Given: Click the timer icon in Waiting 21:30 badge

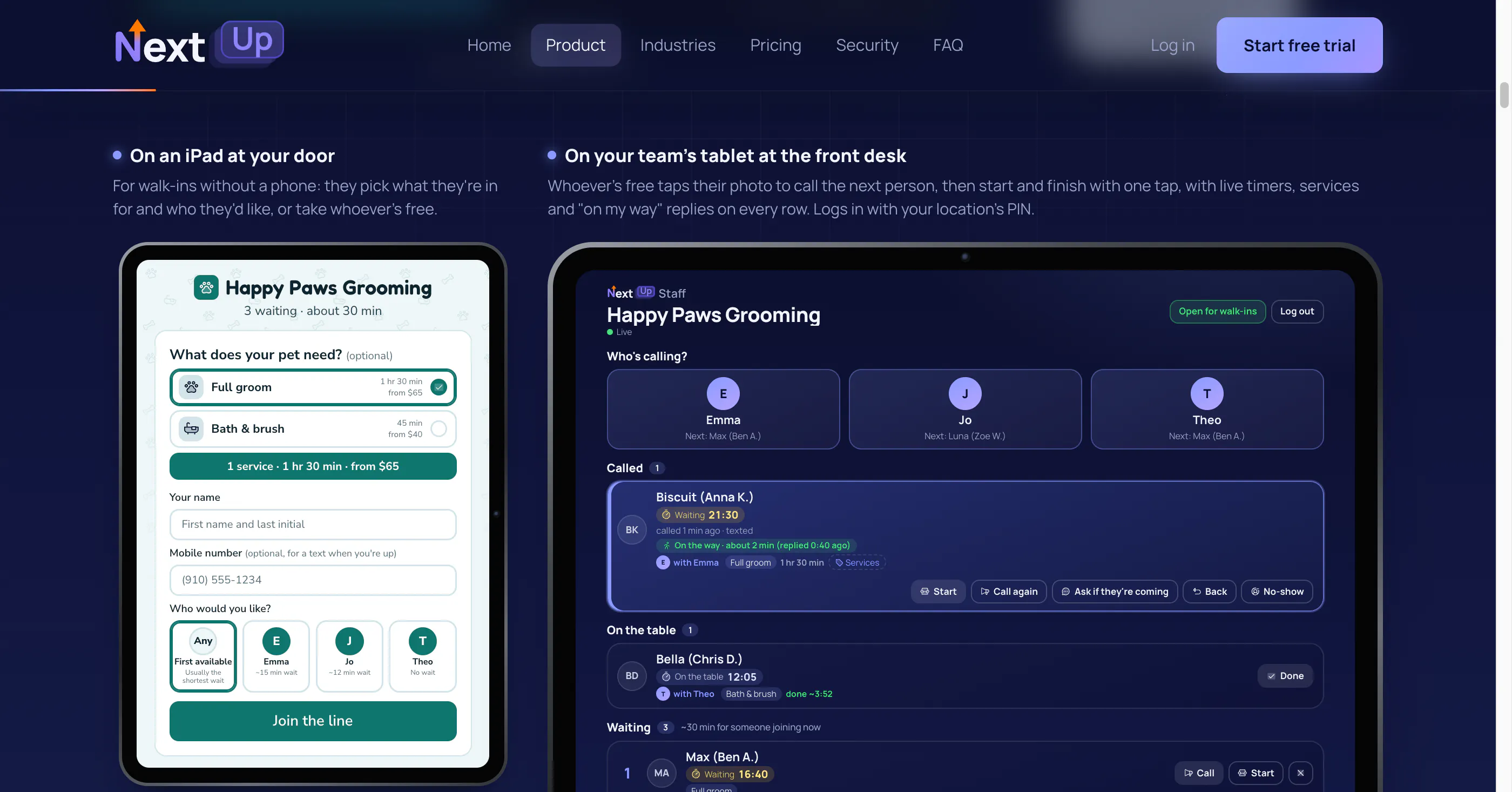Looking at the screenshot, I should [x=666, y=515].
